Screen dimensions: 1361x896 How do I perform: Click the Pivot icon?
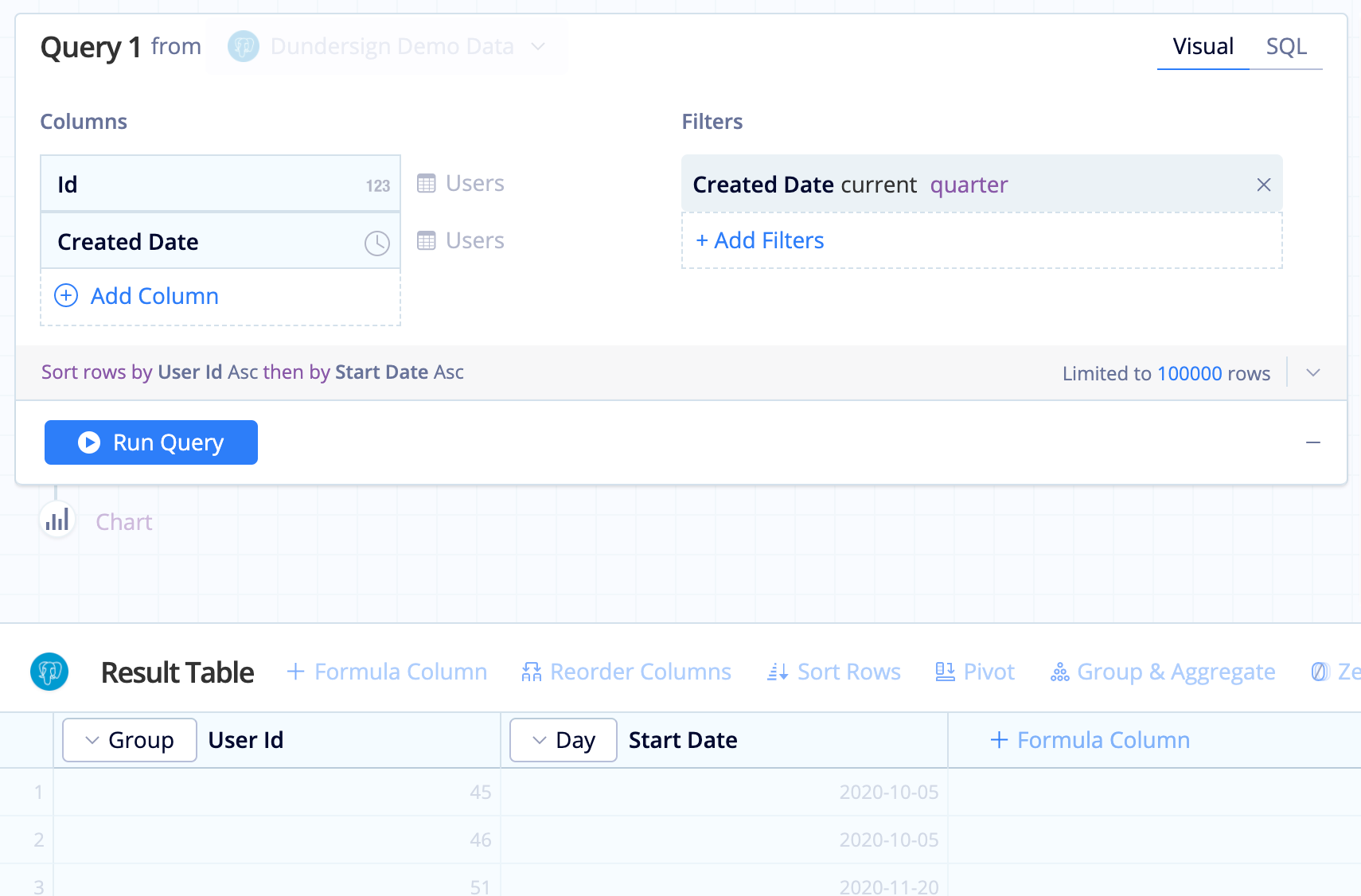pos(945,672)
